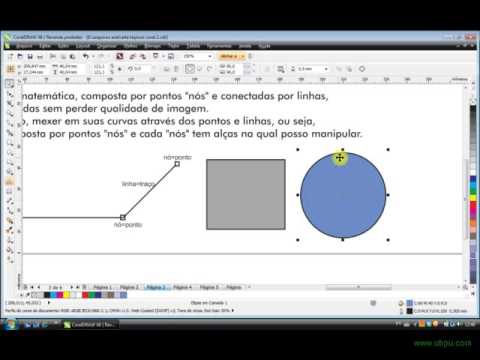
Task: Select the Zoom tool in the toolbox
Action: tap(10, 114)
